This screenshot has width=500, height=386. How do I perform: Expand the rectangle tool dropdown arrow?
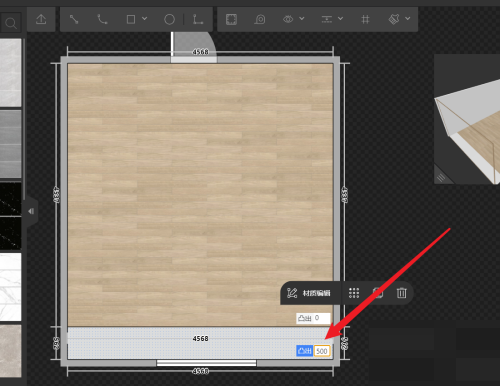(x=144, y=19)
